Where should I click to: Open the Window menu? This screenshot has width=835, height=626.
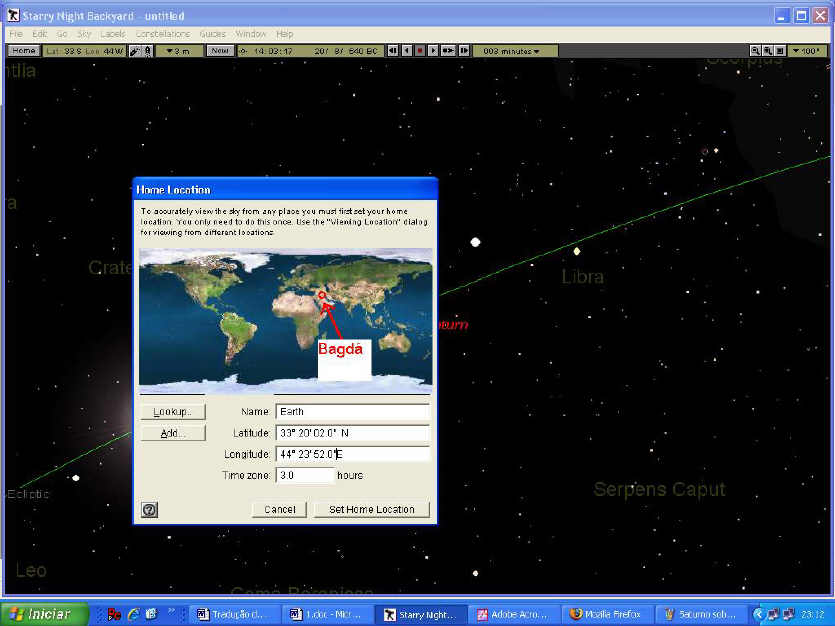click(250, 34)
